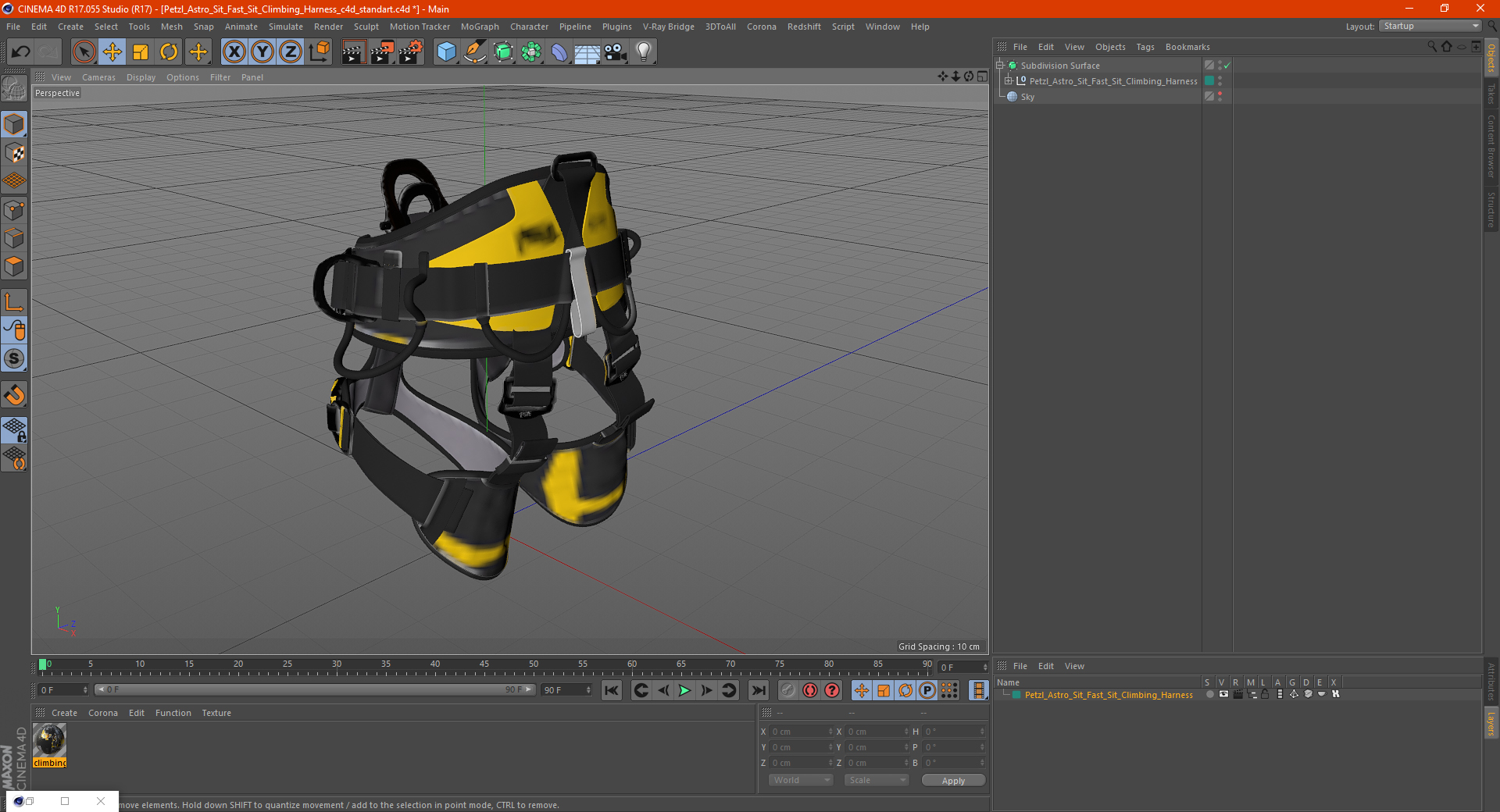Open the Subdivision Surface generator icon
This screenshot has width=1500, height=812.
503,52
